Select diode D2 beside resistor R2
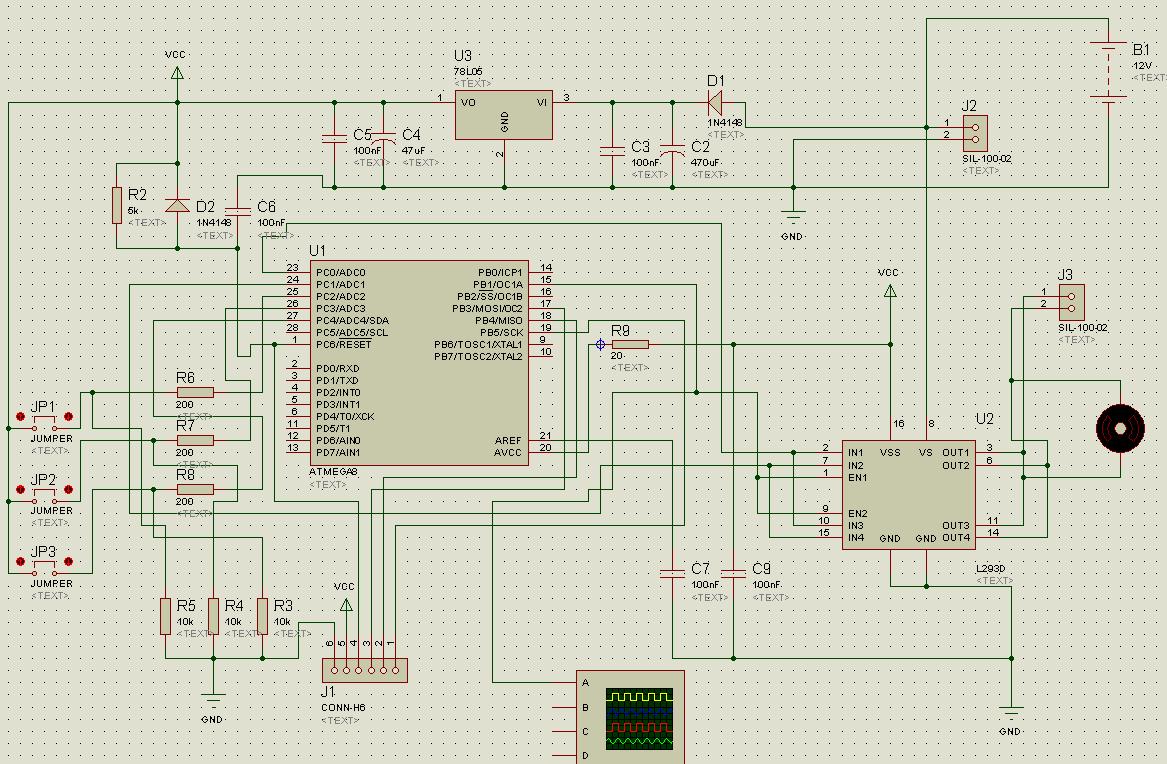 click(x=177, y=206)
